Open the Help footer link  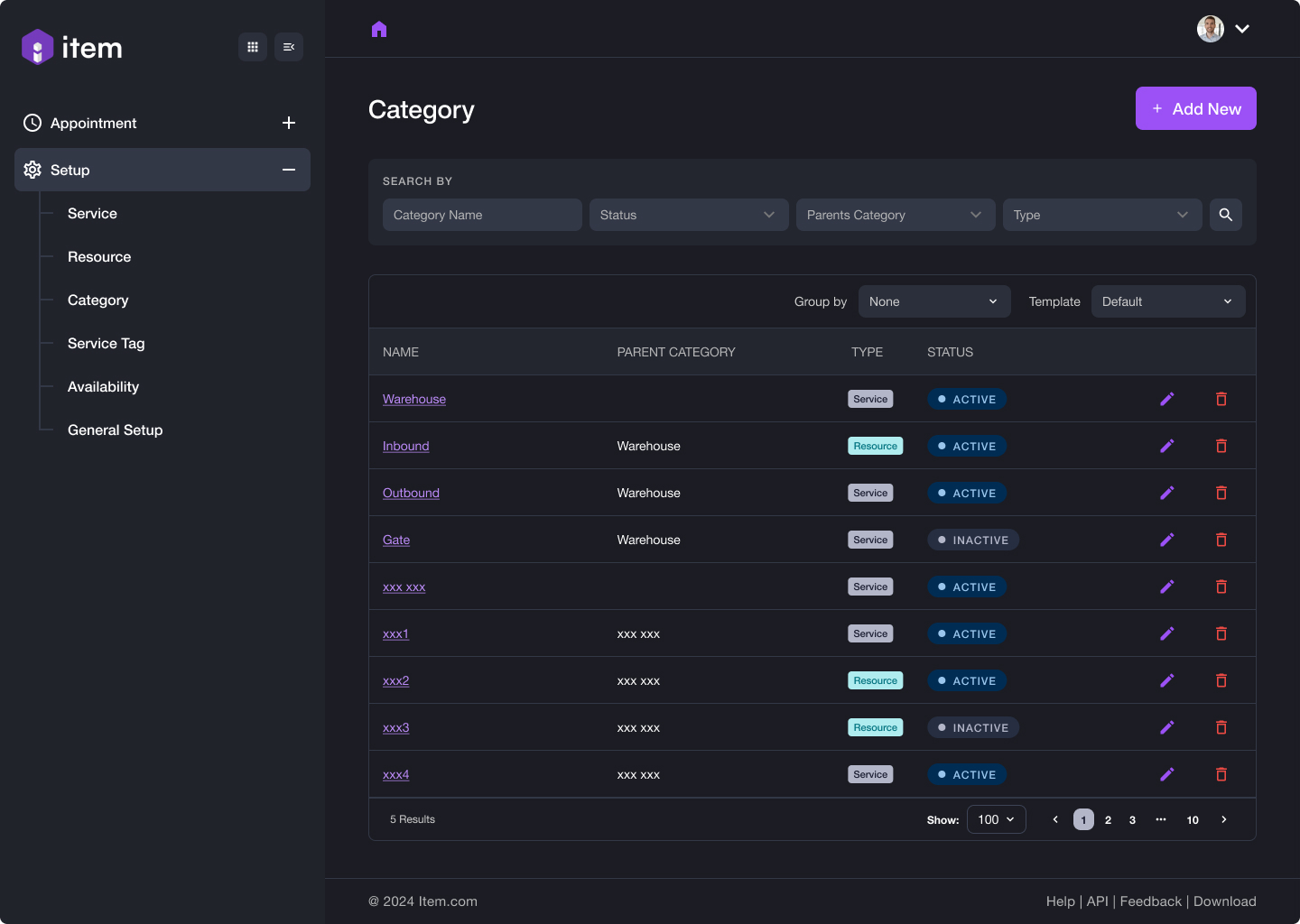tap(1061, 901)
